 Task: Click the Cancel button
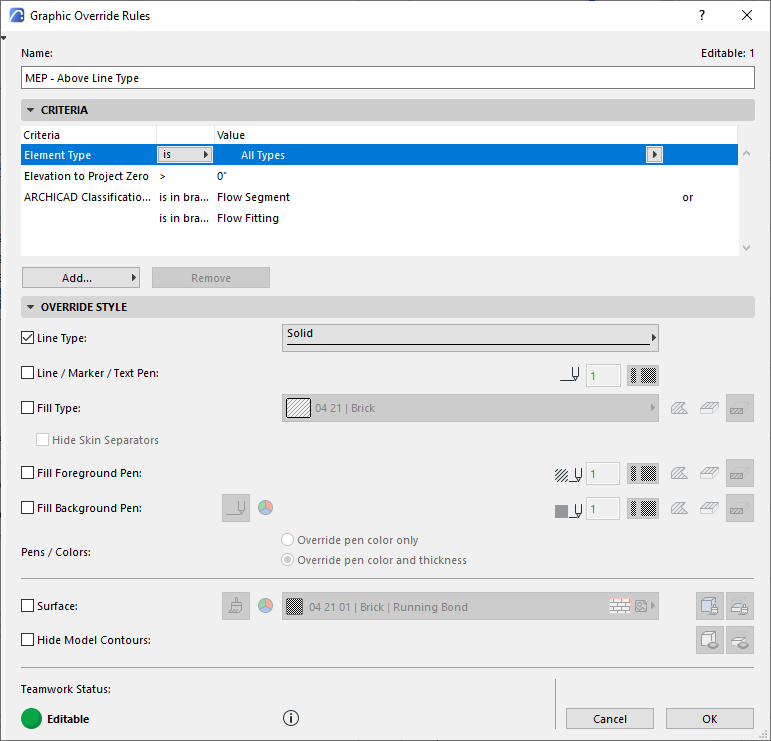[610, 719]
